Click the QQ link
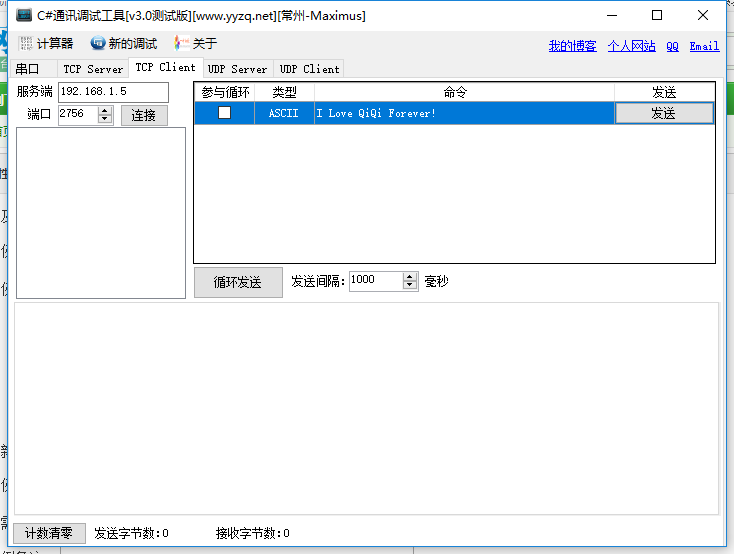The height and width of the screenshot is (554, 734). pos(672,46)
